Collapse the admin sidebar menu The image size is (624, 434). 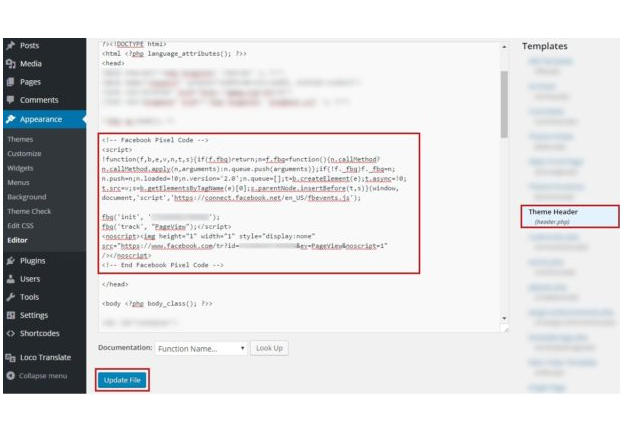[43, 376]
